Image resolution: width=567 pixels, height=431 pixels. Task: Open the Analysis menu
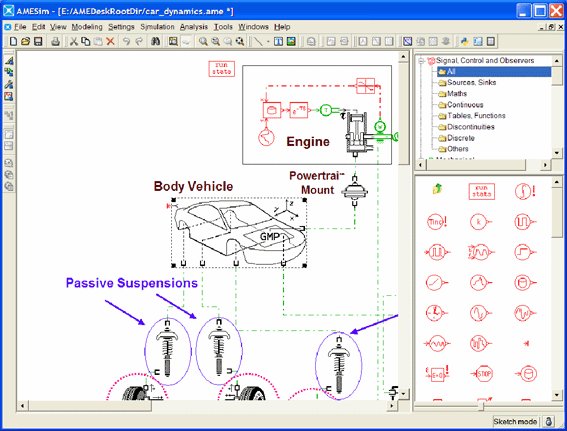click(x=194, y=27)
